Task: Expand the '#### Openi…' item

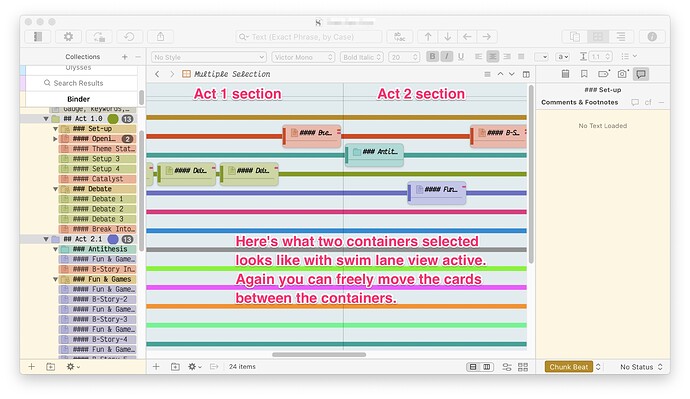Action: click(55, 139)
